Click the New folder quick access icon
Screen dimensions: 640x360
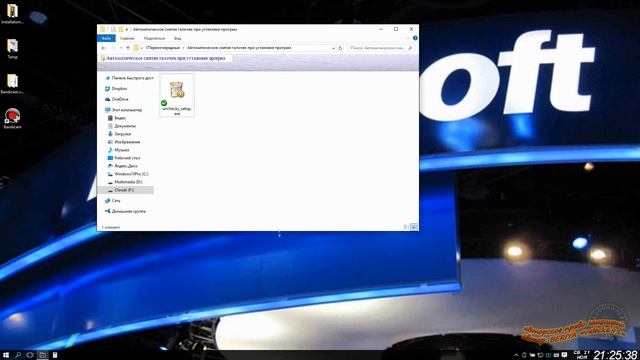121,29
